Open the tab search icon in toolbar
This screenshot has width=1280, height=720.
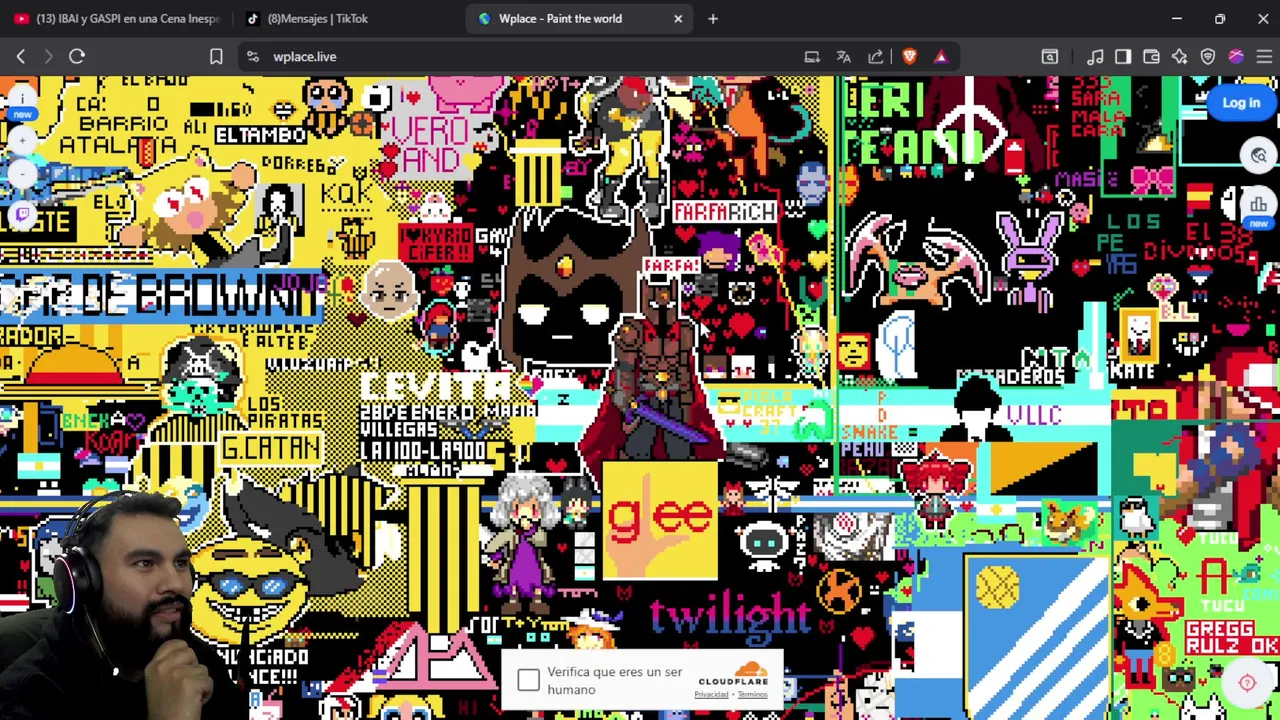pyautogui.click(x=1050, y=57)
